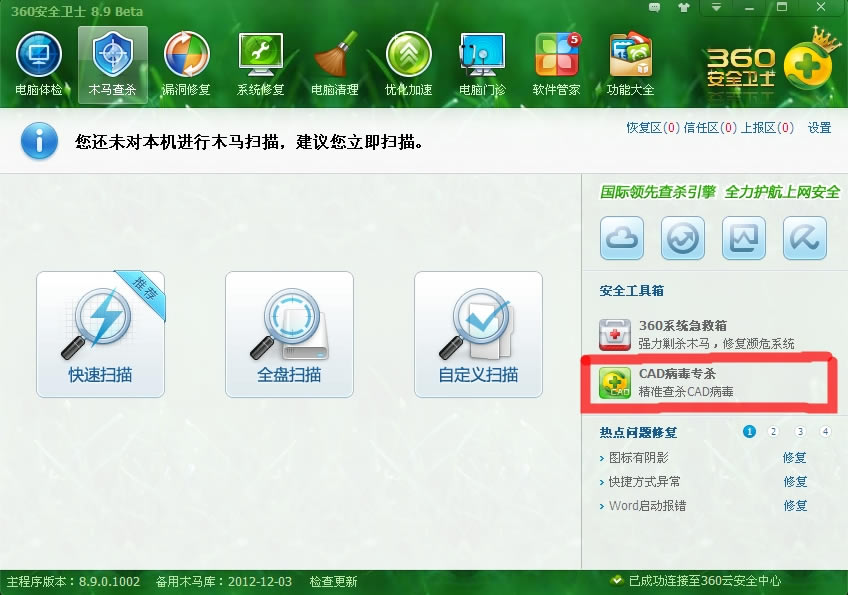
Task: Open 功能大全 all features
Action: click(630, 64)
